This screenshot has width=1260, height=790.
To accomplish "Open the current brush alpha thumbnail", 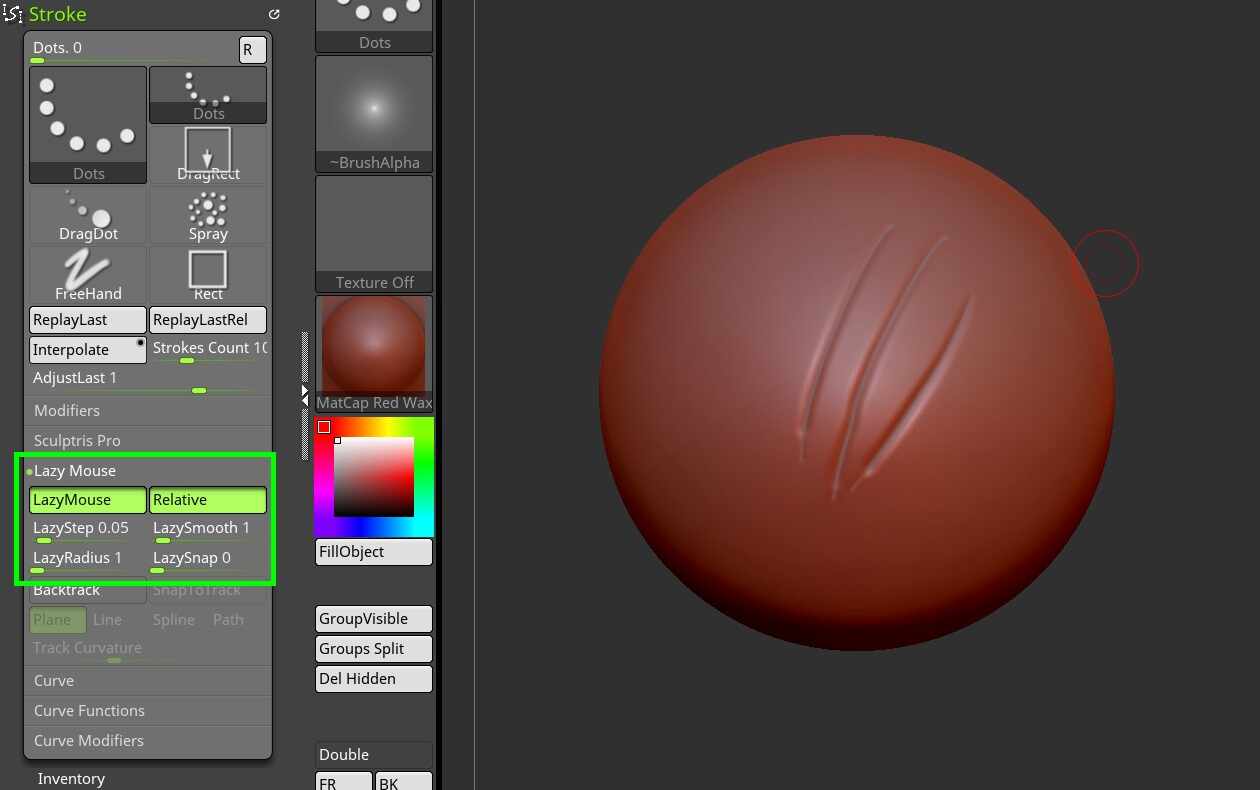I will pos(373,103).
